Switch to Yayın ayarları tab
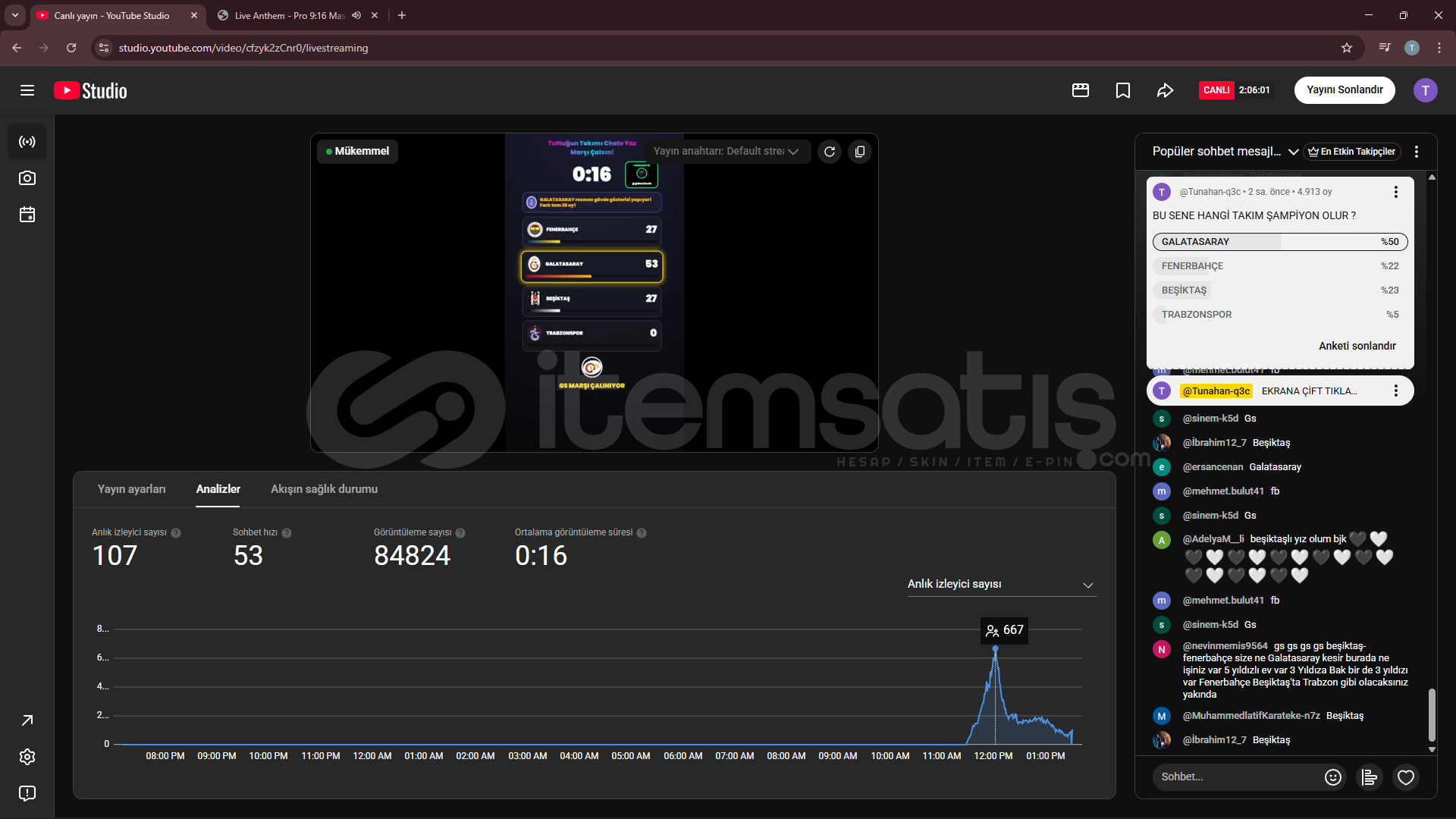The width and height of the screenshot is (1456, 819). (131, 489)
